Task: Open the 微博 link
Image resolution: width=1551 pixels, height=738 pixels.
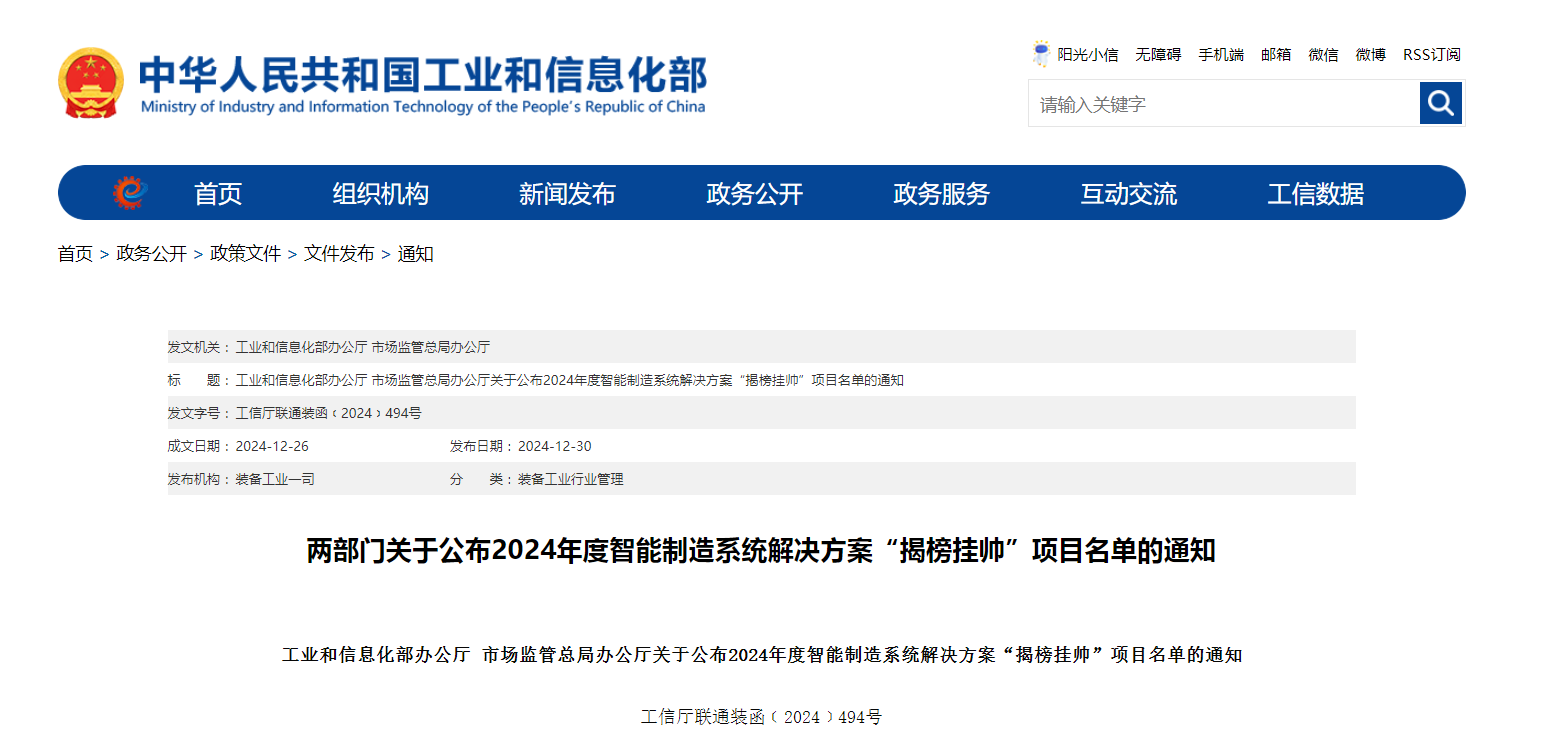Action: 1371,55
